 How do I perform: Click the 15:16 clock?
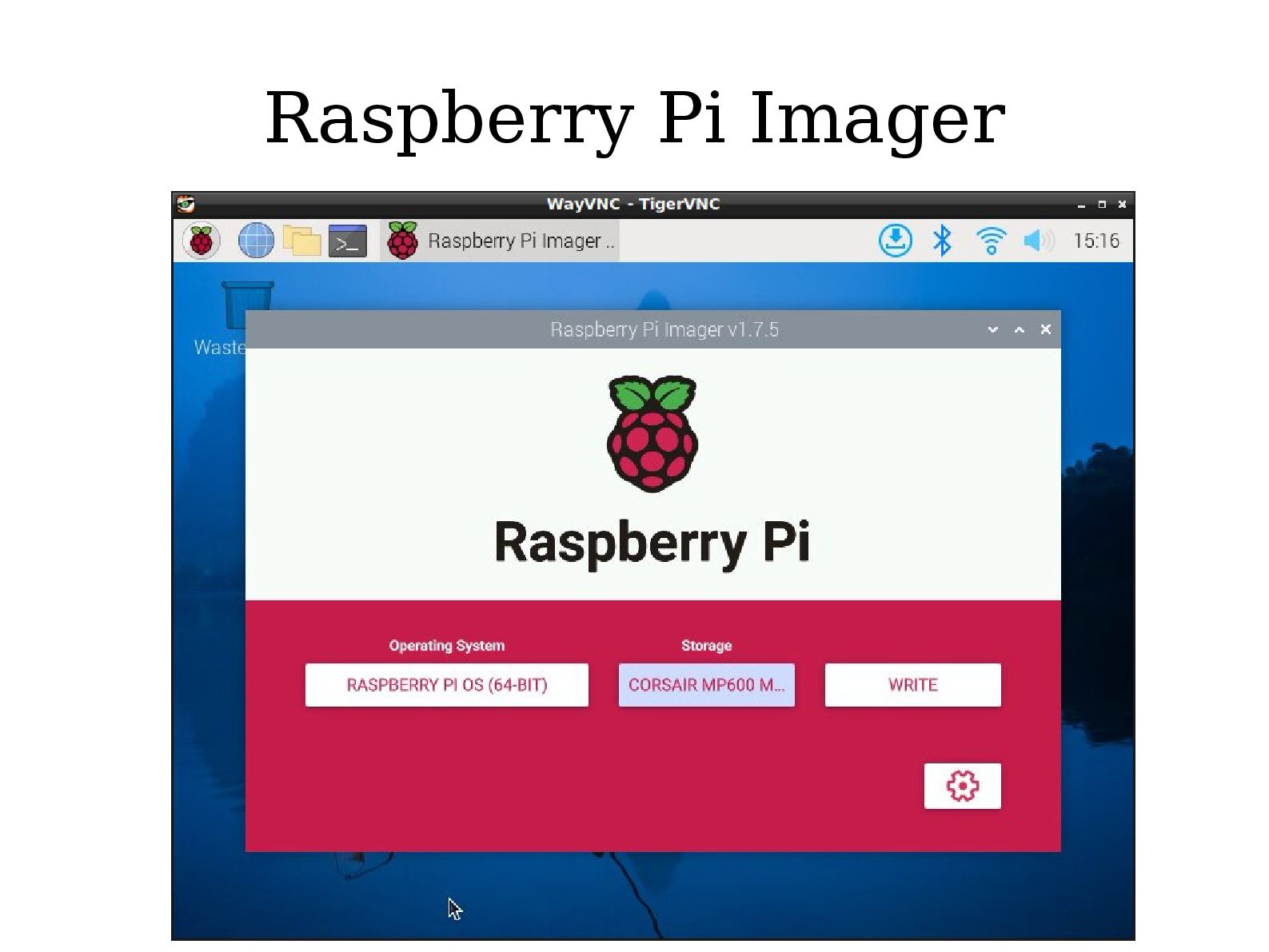click(x=1096, y=241)
